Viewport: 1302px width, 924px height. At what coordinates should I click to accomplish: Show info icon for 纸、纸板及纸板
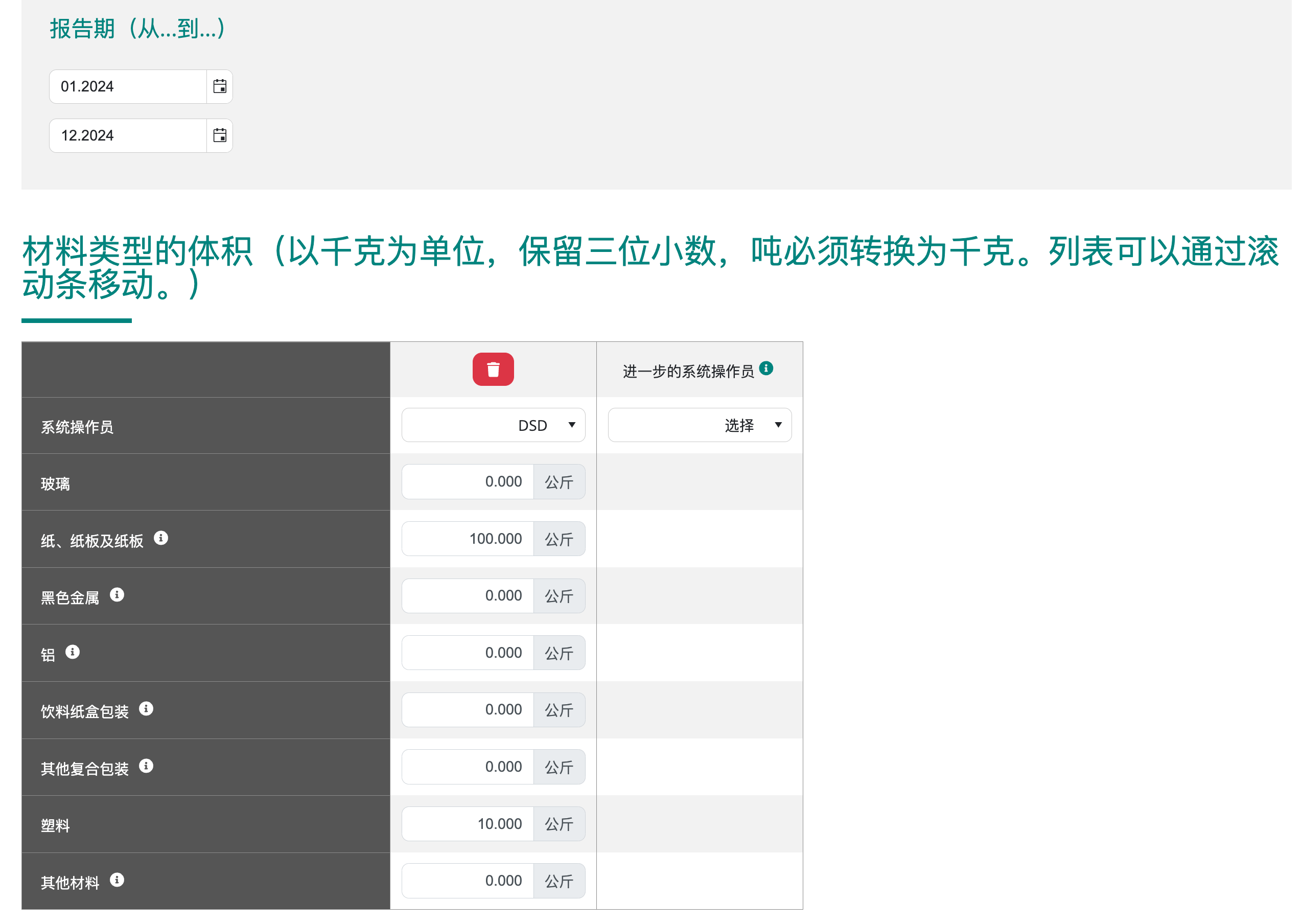point(161,538)
